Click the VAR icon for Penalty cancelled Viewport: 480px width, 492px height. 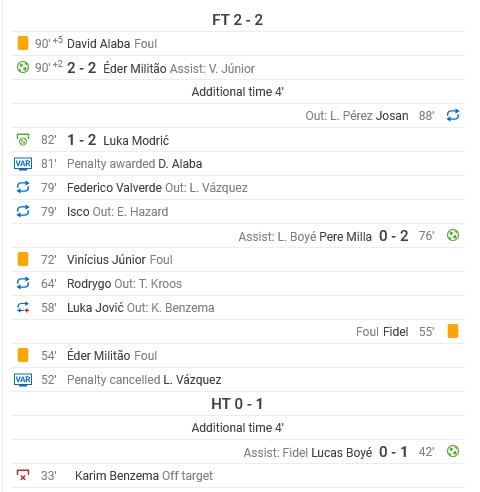(23, 380)
